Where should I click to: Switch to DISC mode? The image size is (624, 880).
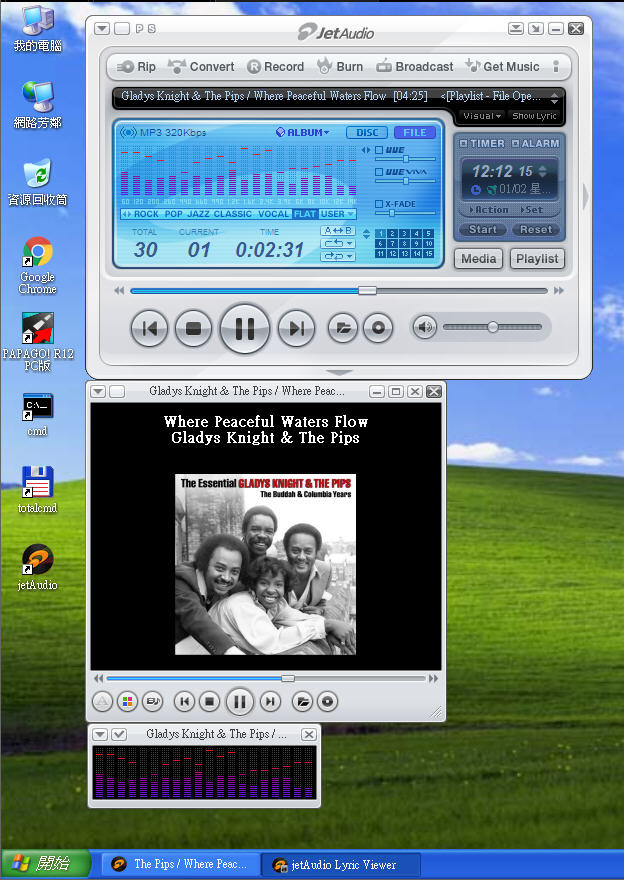pyautogui.click(x=367, y=132)
